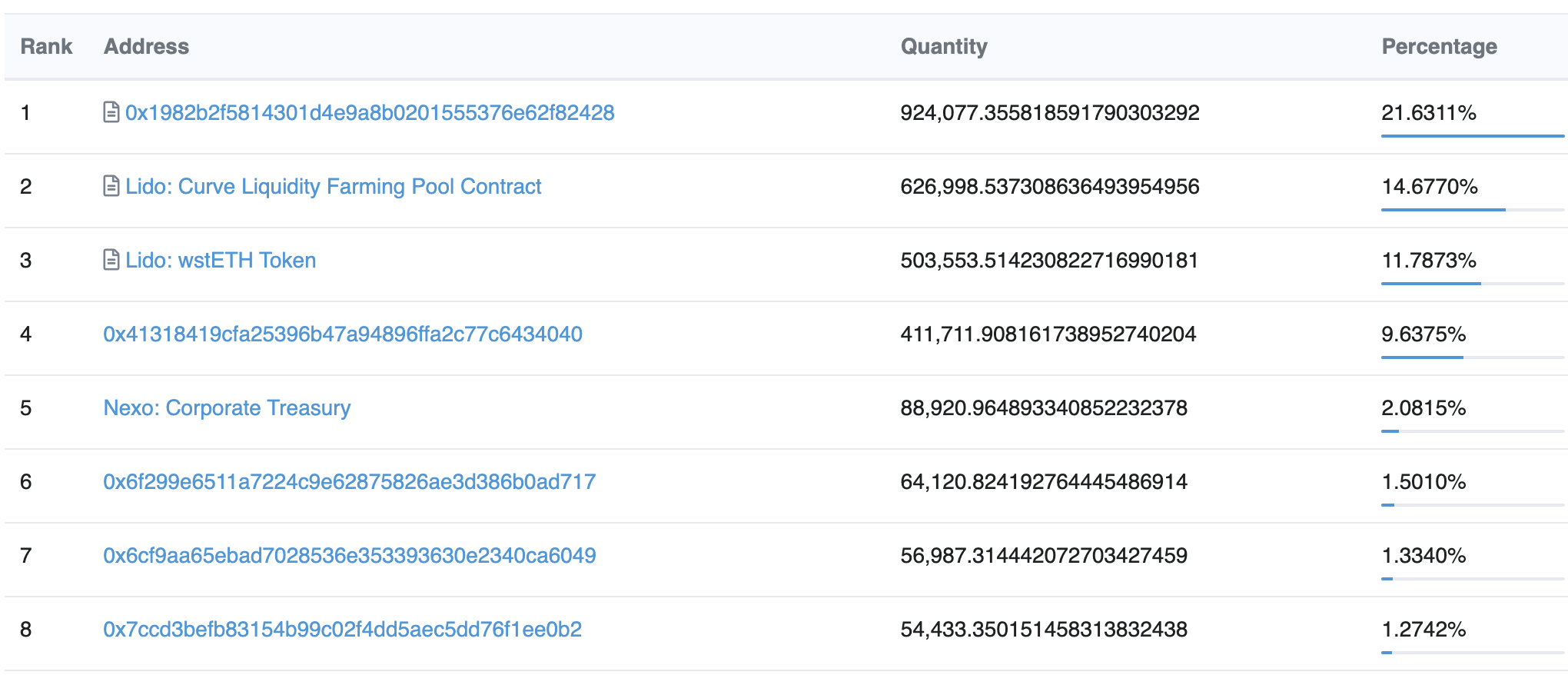Open Nexo: Corporate Treasury address link
This screenshot has height=675, width=1568.
(227, 408)
